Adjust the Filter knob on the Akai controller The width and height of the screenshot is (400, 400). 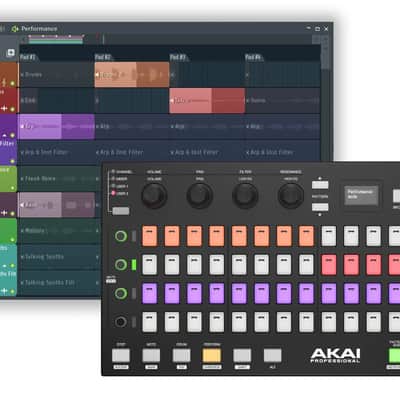[x=245, y=196]
